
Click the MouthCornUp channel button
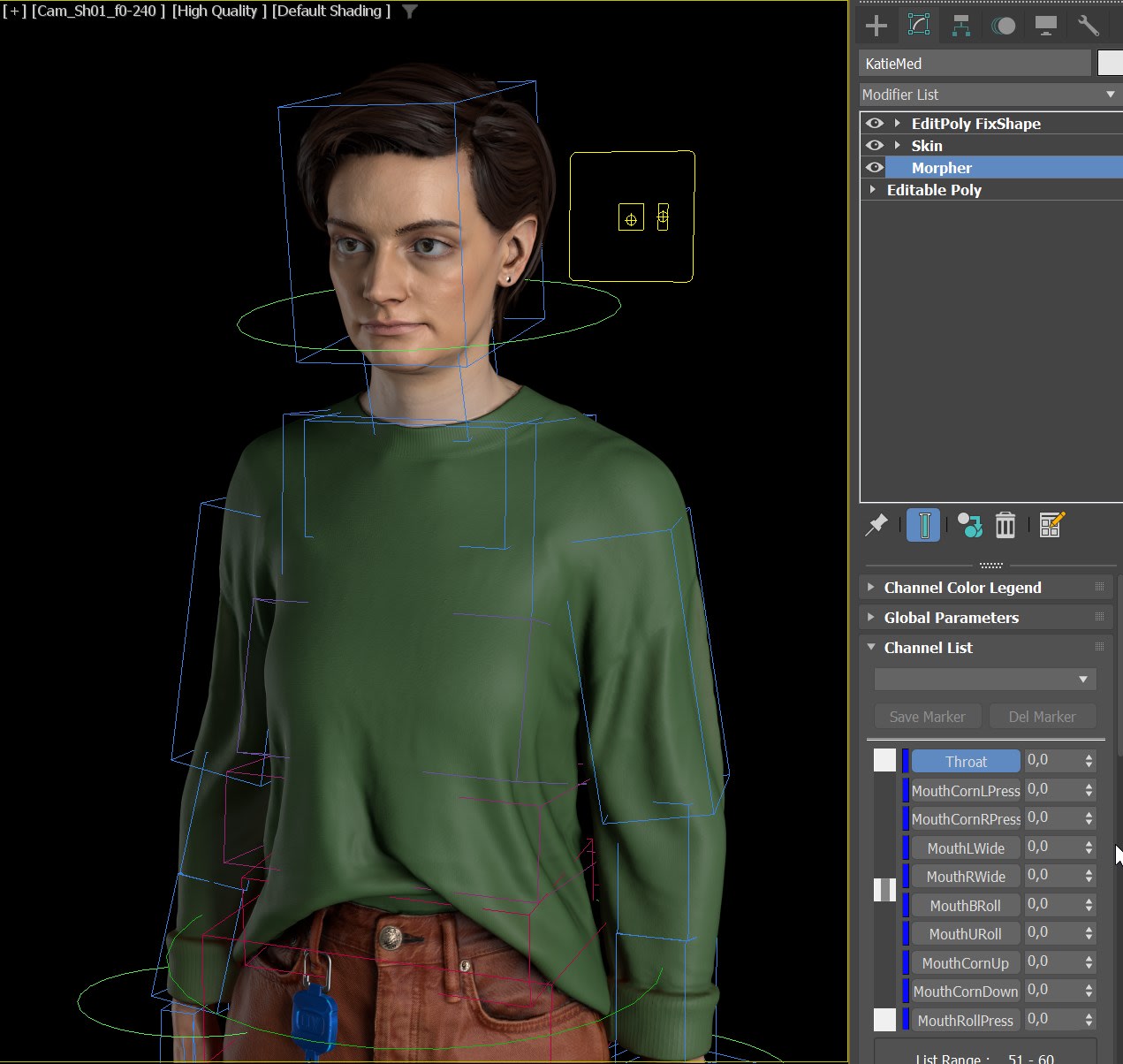965,963
